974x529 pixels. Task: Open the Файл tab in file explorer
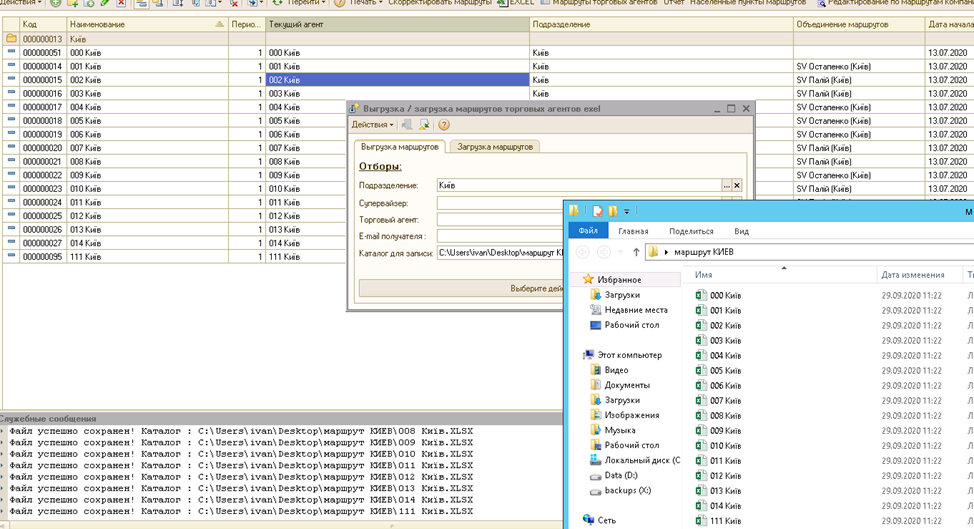coord(588,231)
